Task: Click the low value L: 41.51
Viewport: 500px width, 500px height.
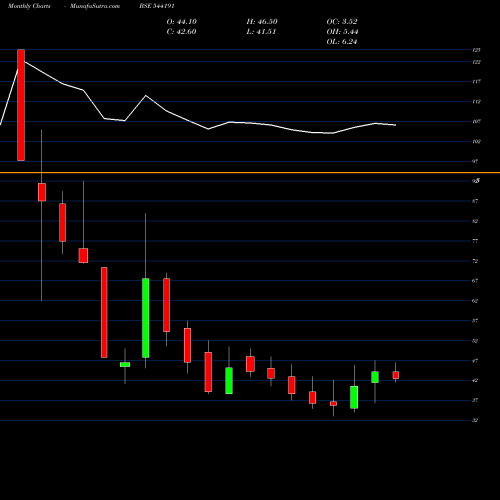Action: 261,32
